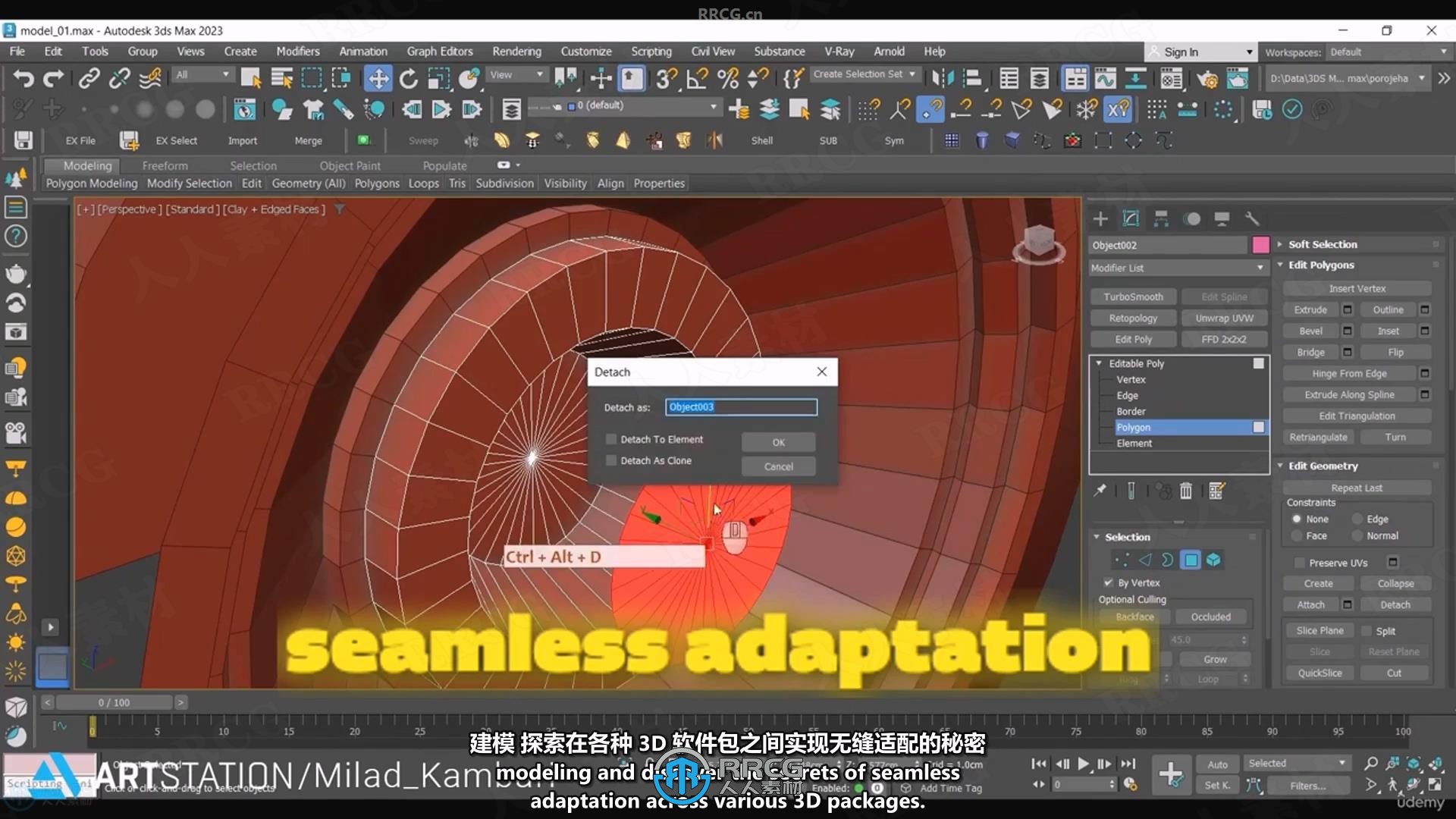The height and width of the screenshot is (819, 1456).
Task: Click the Remove modifier trash icon
Action: [1186, 491]
